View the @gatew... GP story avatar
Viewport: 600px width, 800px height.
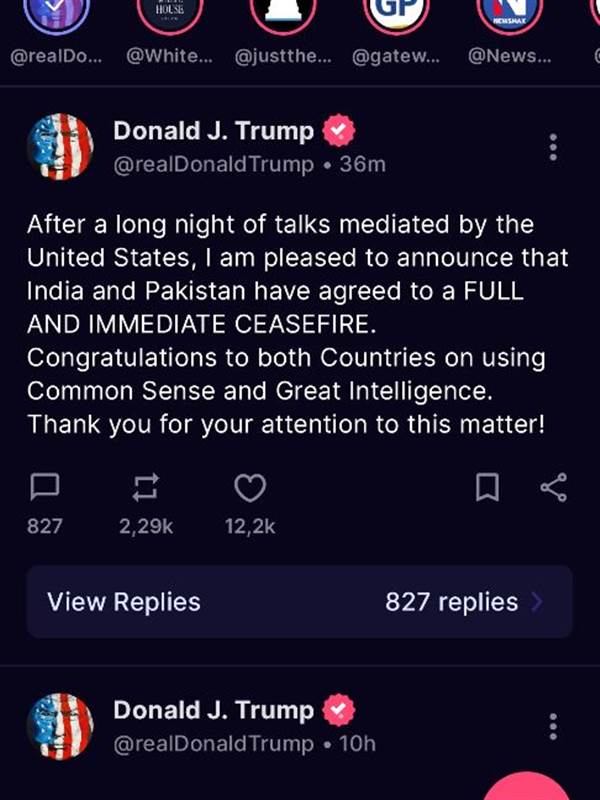click(x=396, y=11)
